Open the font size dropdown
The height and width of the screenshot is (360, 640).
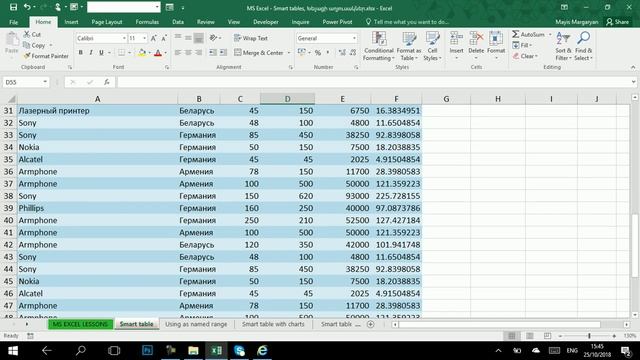pyautogui.click(x=144, y=38)
